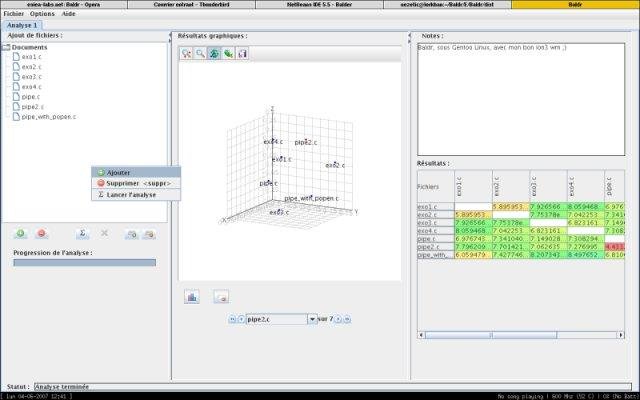Click the red remove file icon button
Screen dimensions: 640x400
point(41,233)
